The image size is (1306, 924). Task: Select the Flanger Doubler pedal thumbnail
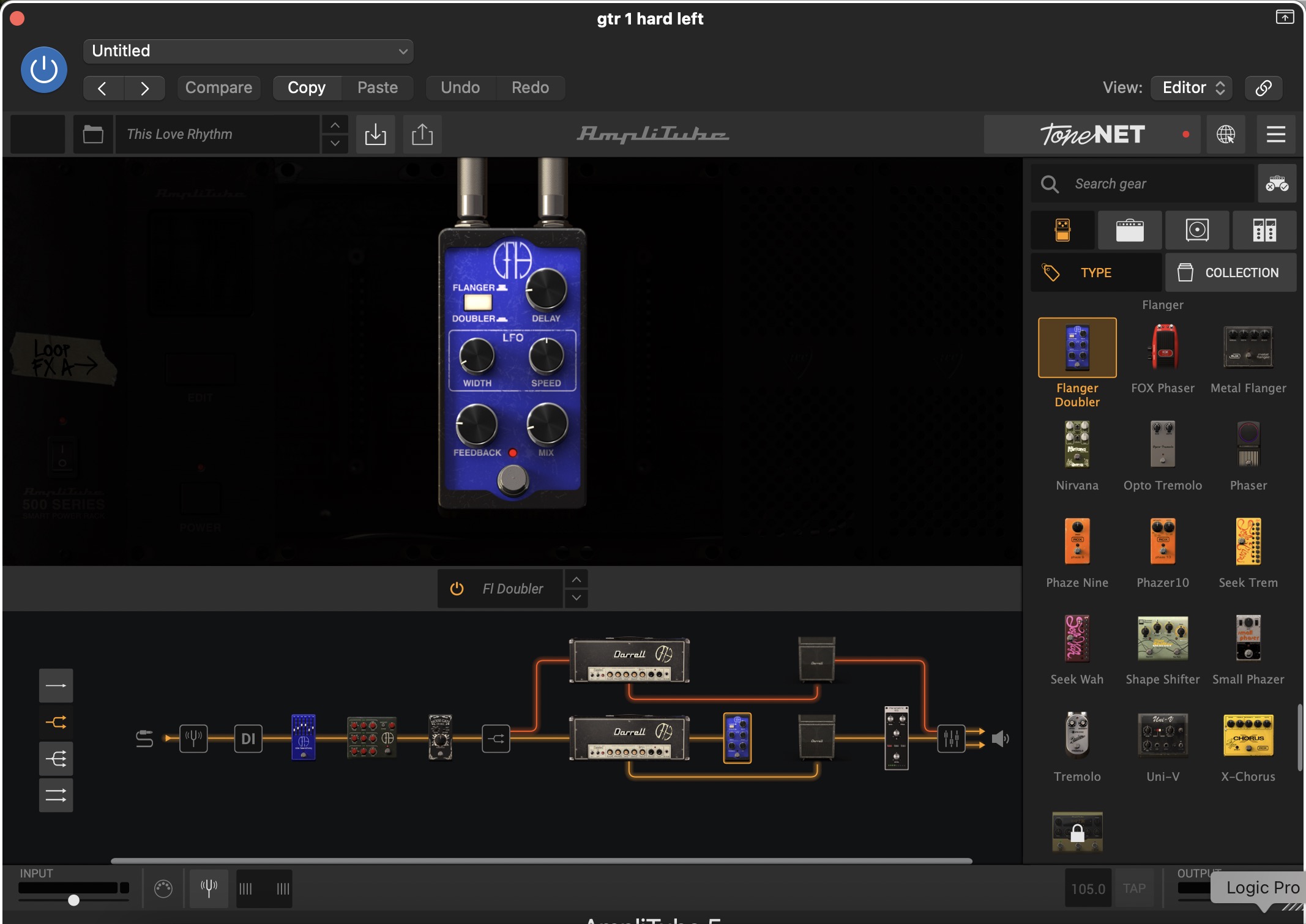[x=1077, y=348]
